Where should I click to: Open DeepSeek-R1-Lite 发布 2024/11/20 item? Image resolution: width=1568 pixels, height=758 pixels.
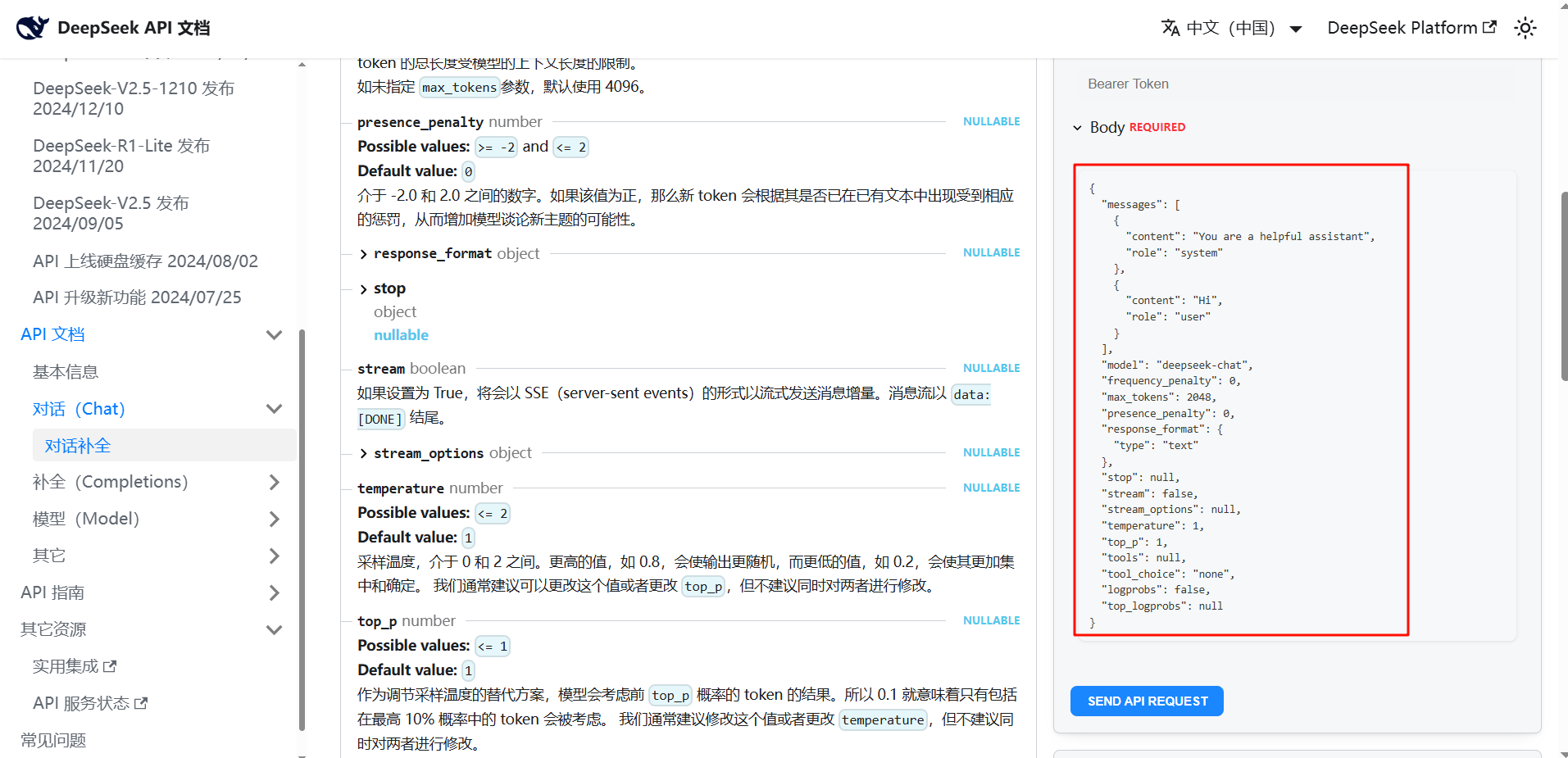(121, 156)
